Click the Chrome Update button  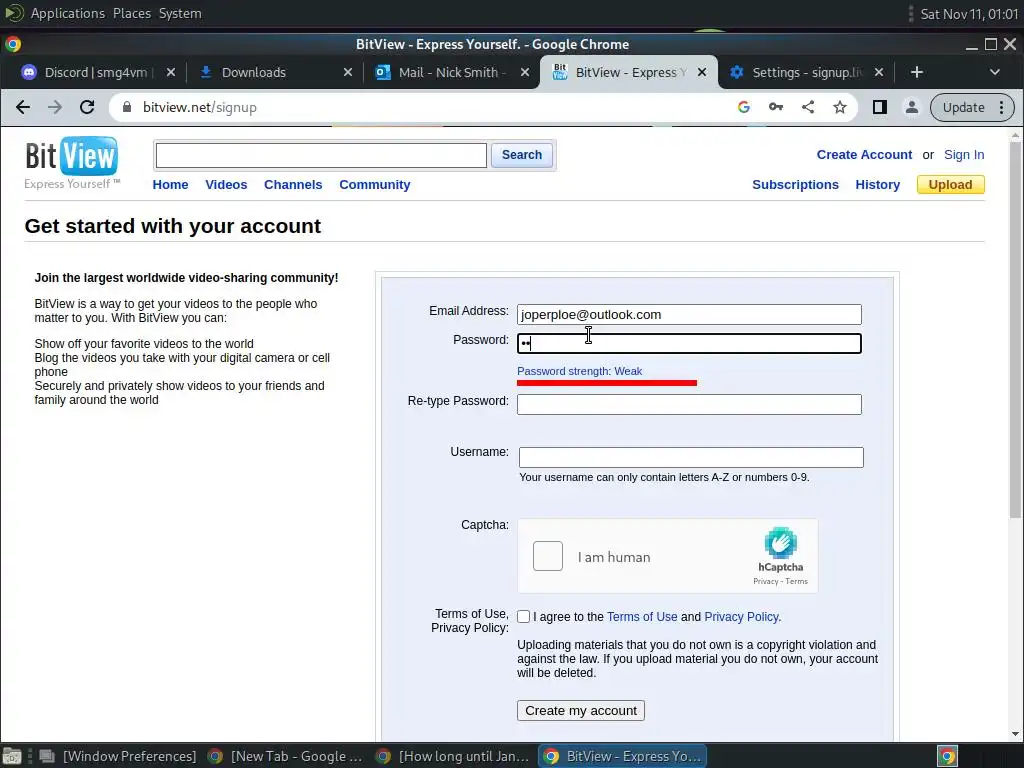972,107
